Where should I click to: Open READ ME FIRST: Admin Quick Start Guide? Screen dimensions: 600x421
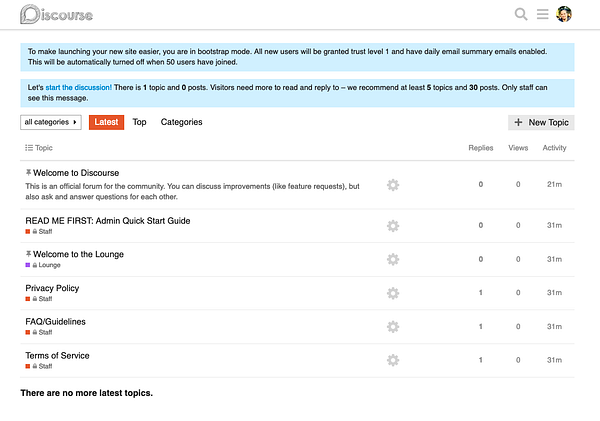tap(108, 220)
